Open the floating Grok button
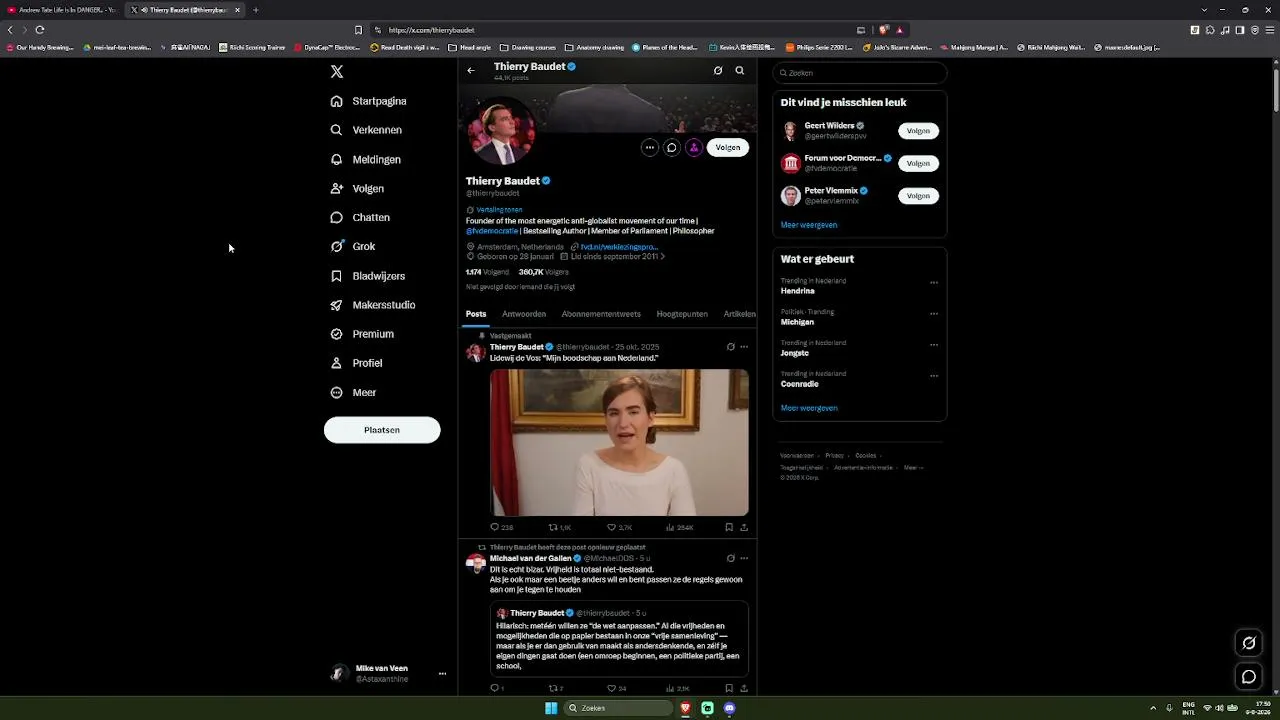Screen dimensions: 1280x720 1249,643
